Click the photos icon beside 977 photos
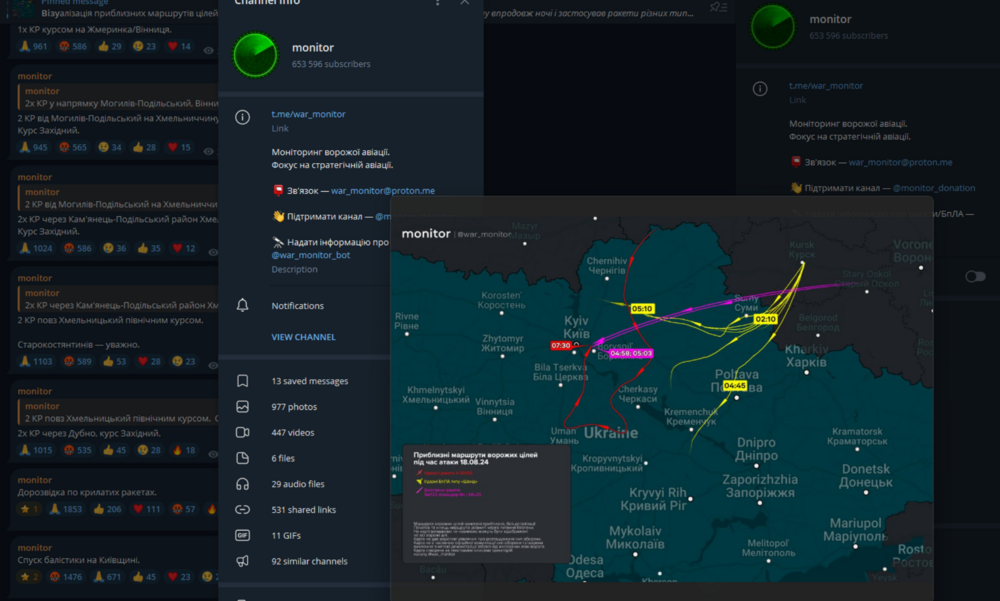 (x=242, y=407)
